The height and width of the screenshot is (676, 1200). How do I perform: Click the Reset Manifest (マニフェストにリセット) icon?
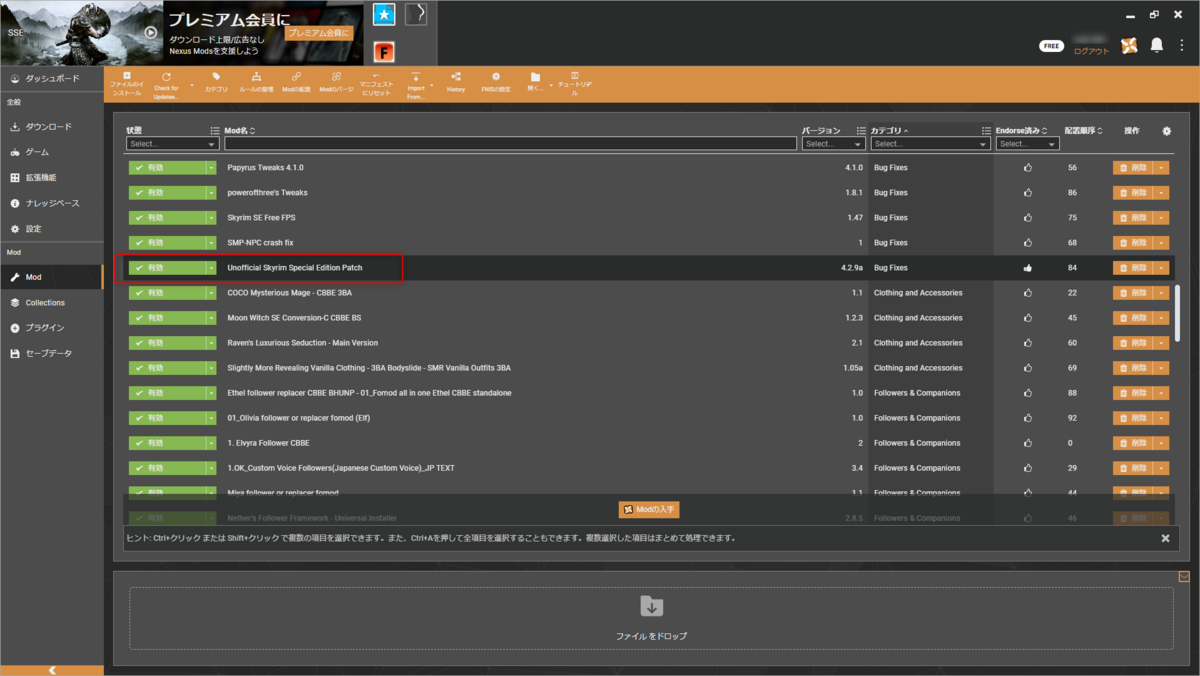377,76
